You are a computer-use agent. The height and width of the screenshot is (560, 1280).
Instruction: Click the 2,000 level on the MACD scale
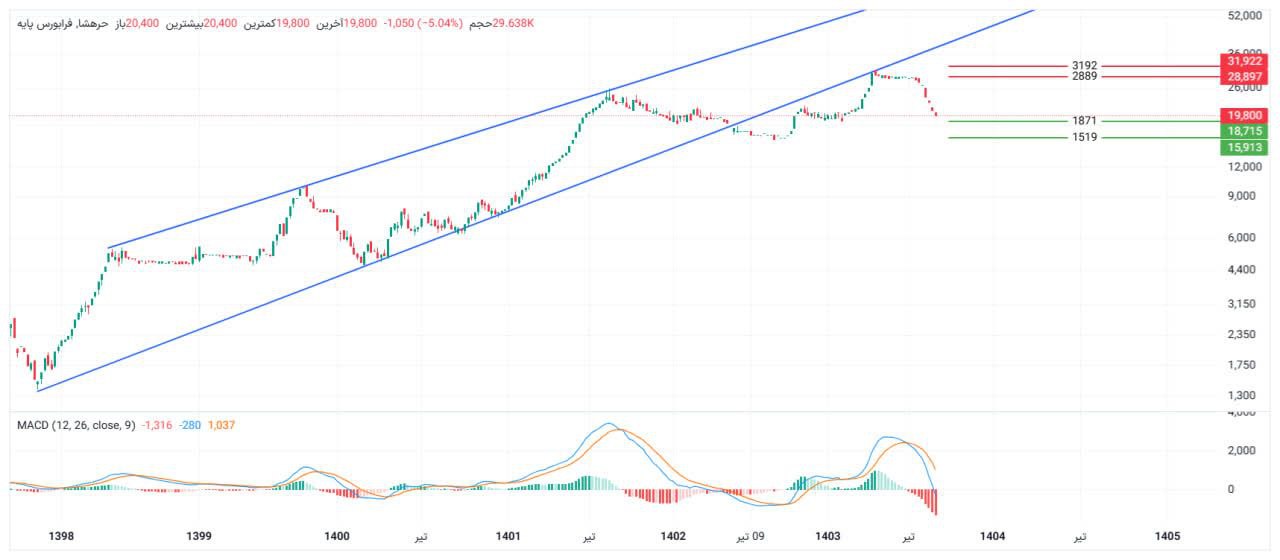1242,451
